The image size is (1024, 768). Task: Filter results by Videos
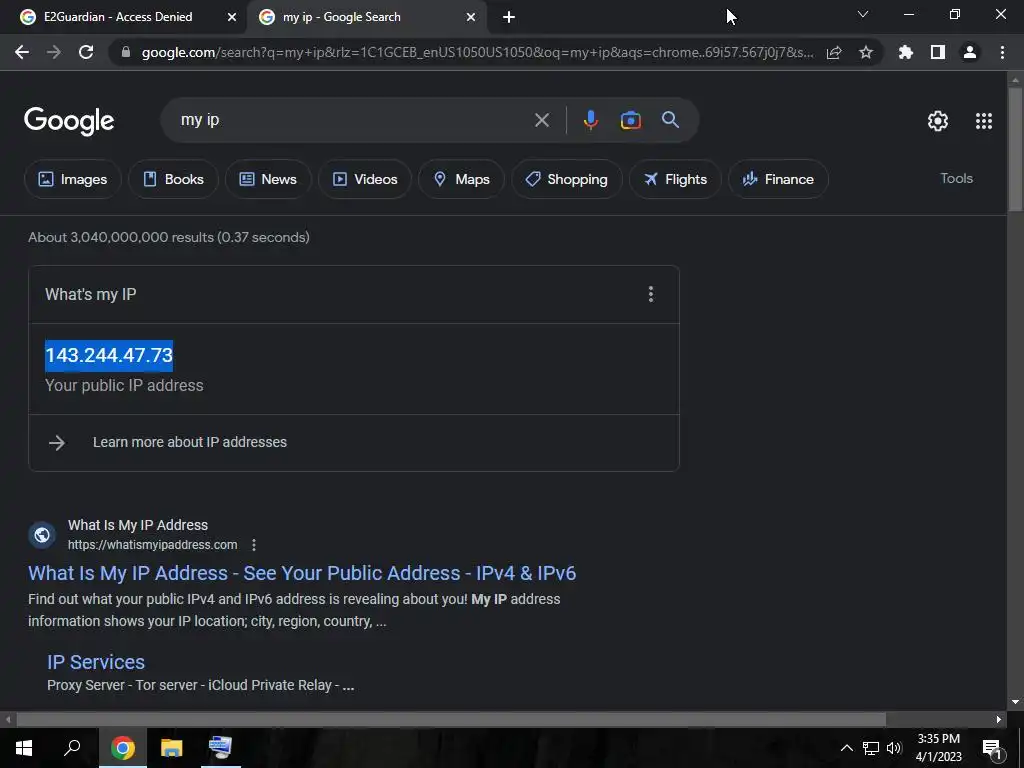364,179
